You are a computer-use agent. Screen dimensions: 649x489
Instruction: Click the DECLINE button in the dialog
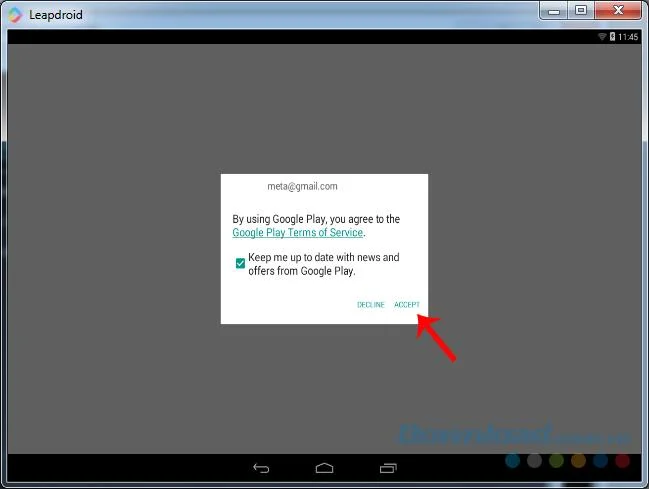coord(370,305)
